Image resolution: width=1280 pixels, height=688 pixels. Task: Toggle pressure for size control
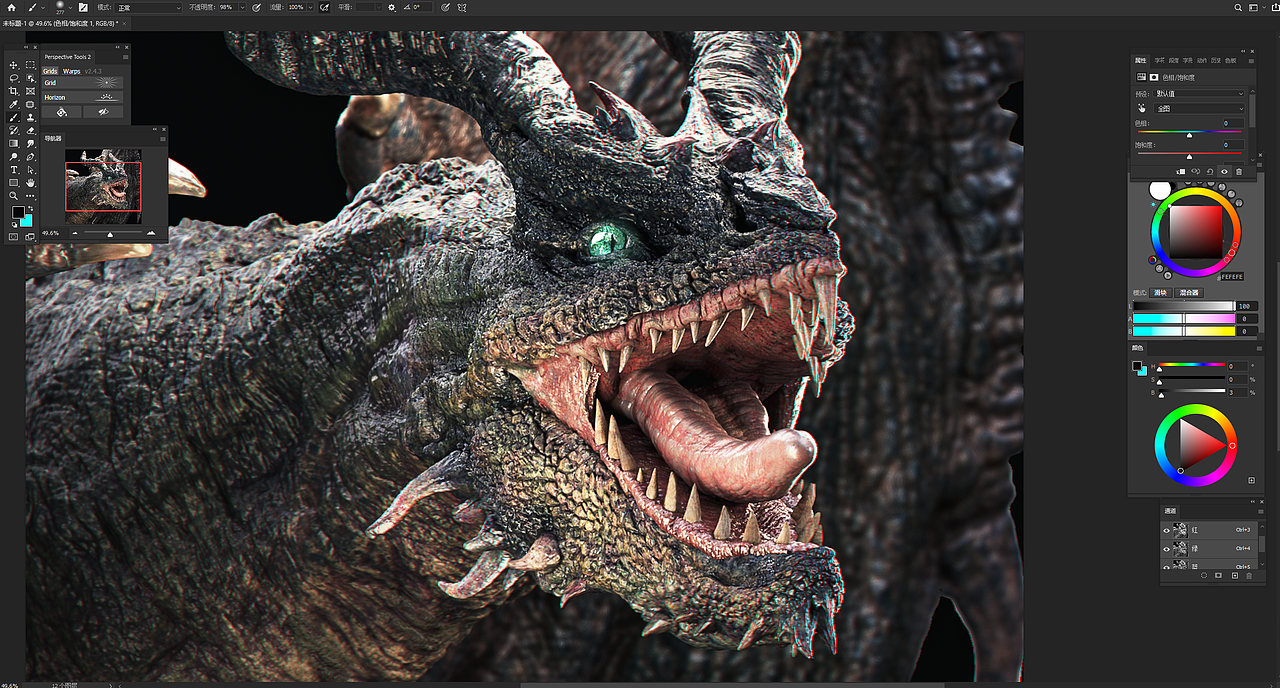[x=445, y=7]
